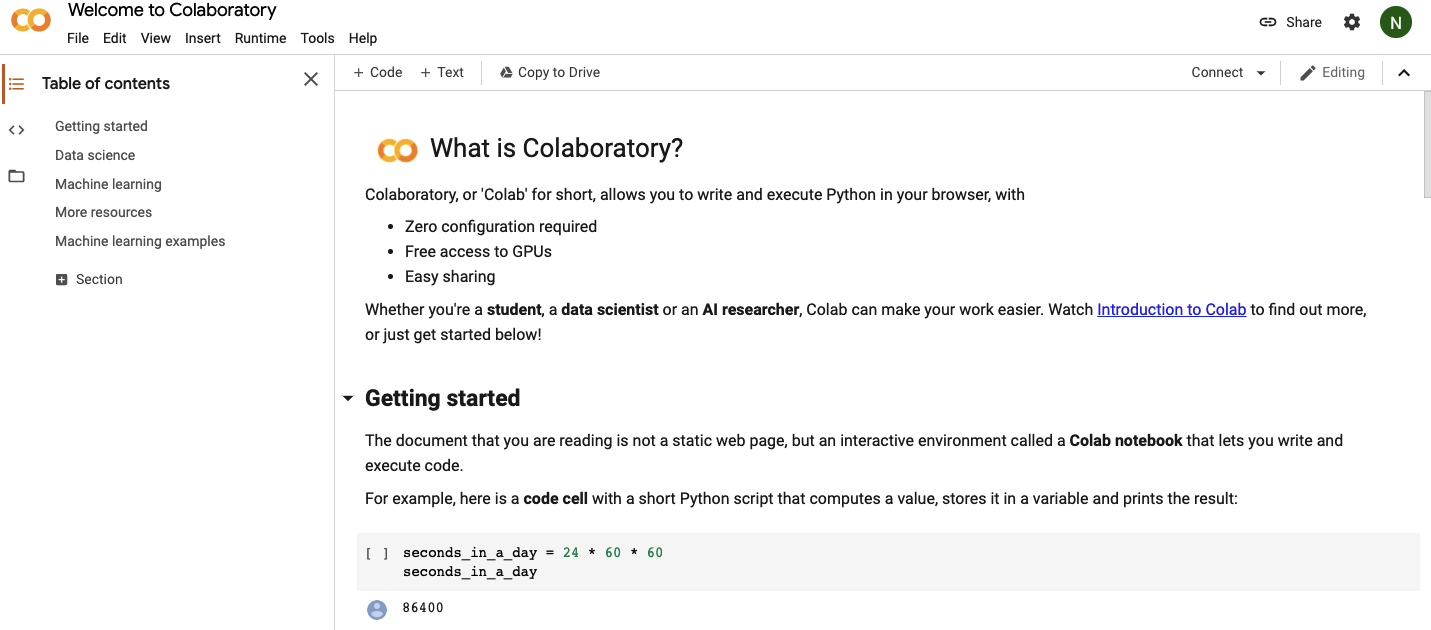The height and width of the screenshot is (630, 1431).
Task: Open the Runtime menu
Action: (261, 38)
